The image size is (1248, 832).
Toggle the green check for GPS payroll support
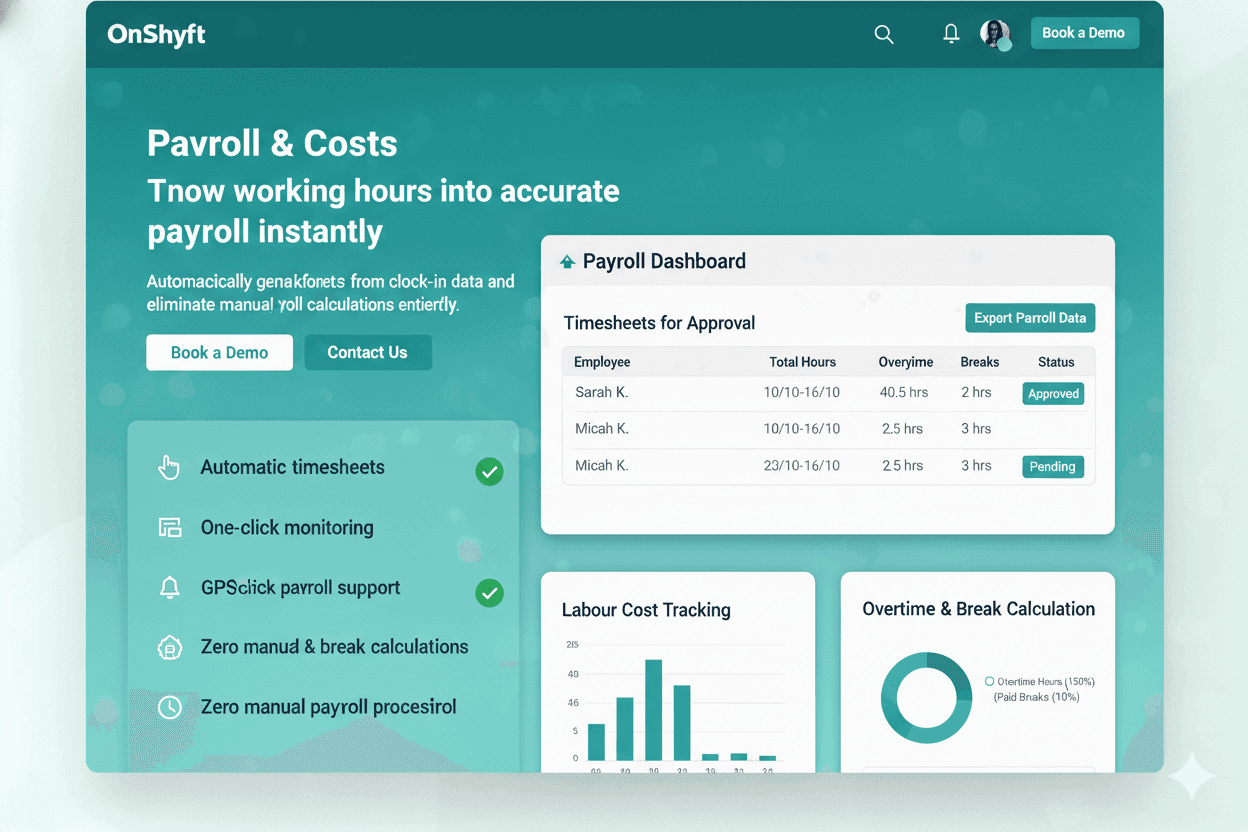pyautogui.click(x=489, y=593)
